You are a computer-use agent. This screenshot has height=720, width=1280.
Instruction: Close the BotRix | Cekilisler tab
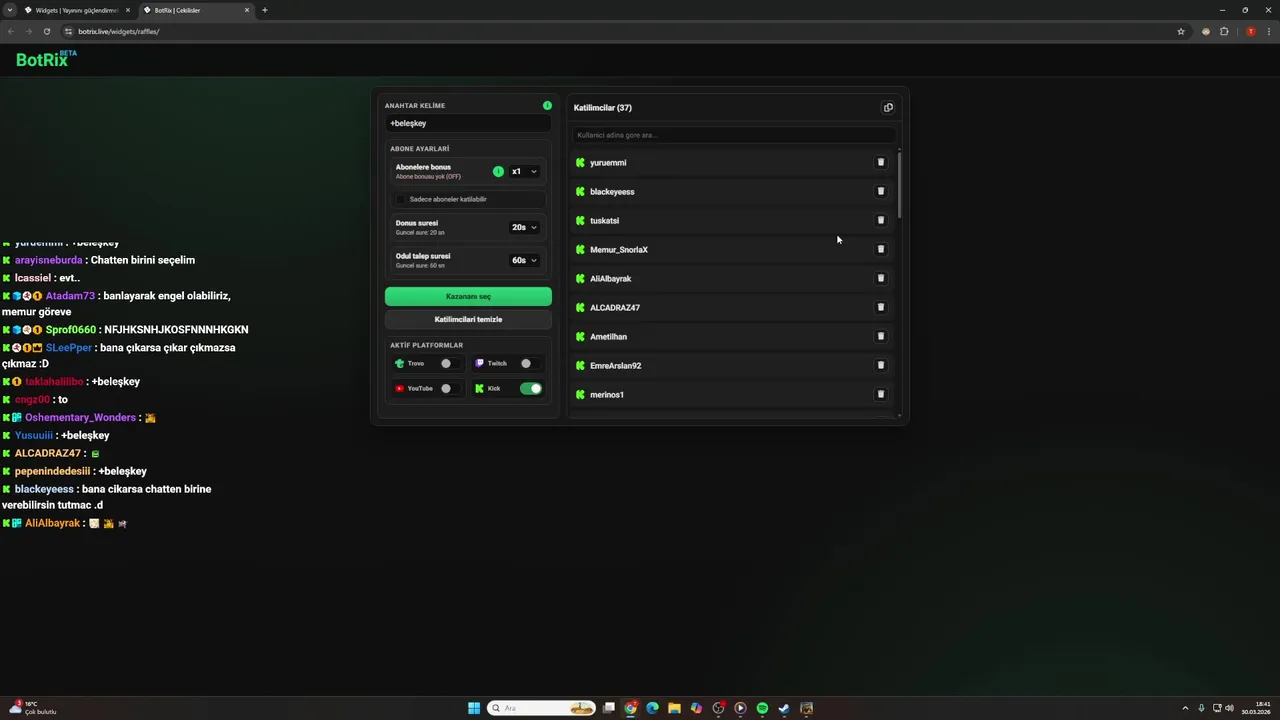coord(247,10)
